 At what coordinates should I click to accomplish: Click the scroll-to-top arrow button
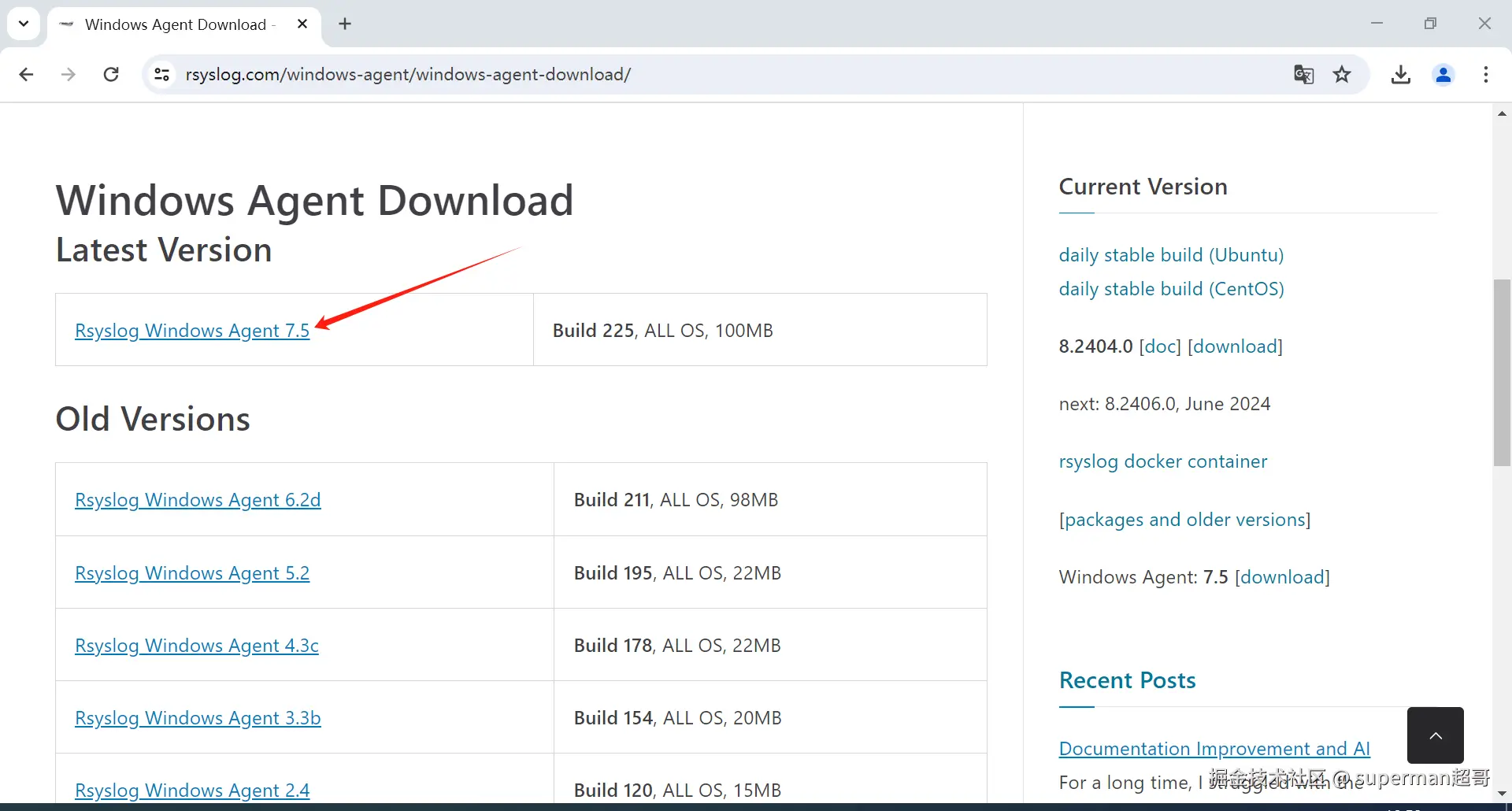pos(1435,735)
